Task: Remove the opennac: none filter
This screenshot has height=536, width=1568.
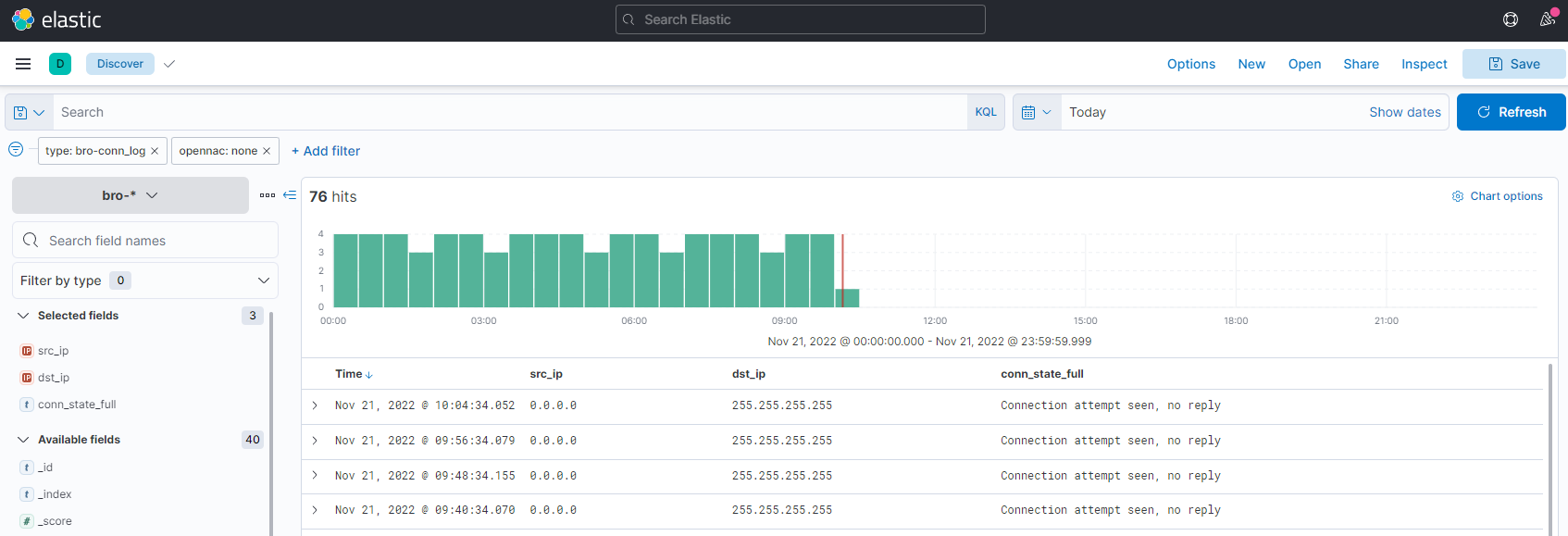Action: tap(267, 151)
